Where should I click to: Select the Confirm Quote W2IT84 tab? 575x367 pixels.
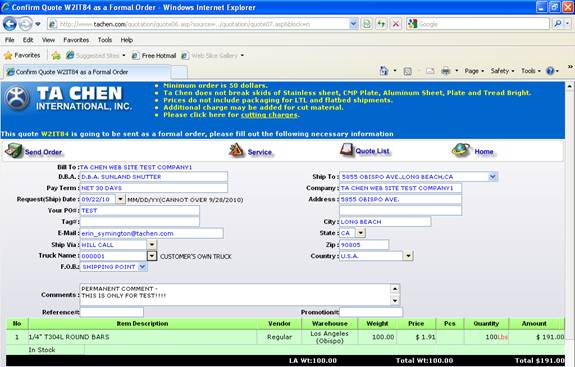(x=87, y=72)
